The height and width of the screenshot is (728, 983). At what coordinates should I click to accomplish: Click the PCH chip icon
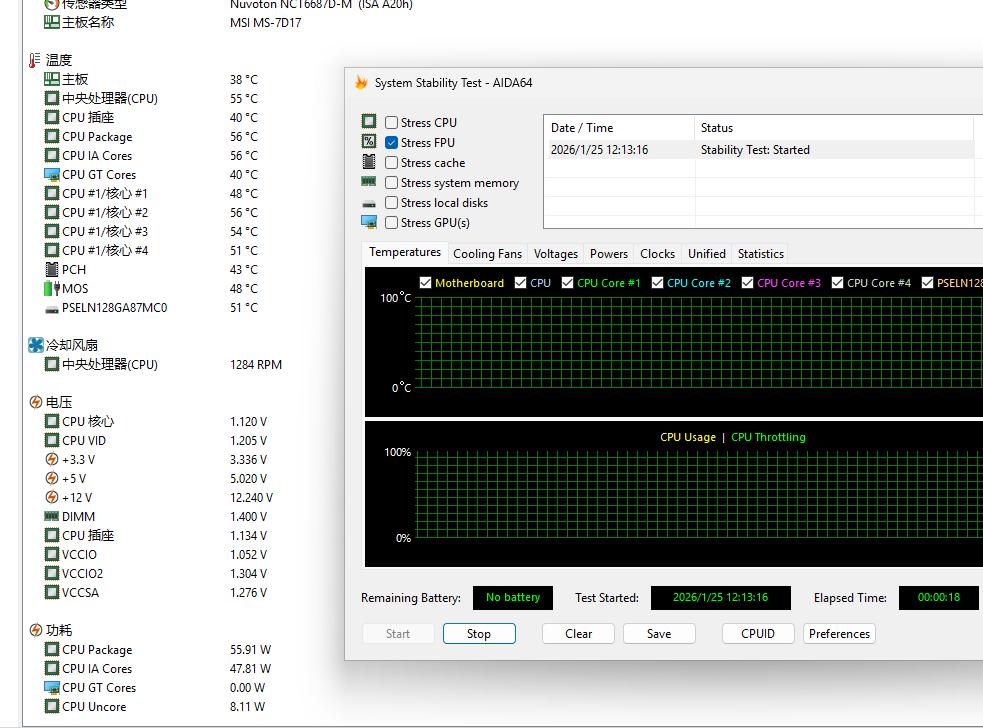(x=52, y=269)
